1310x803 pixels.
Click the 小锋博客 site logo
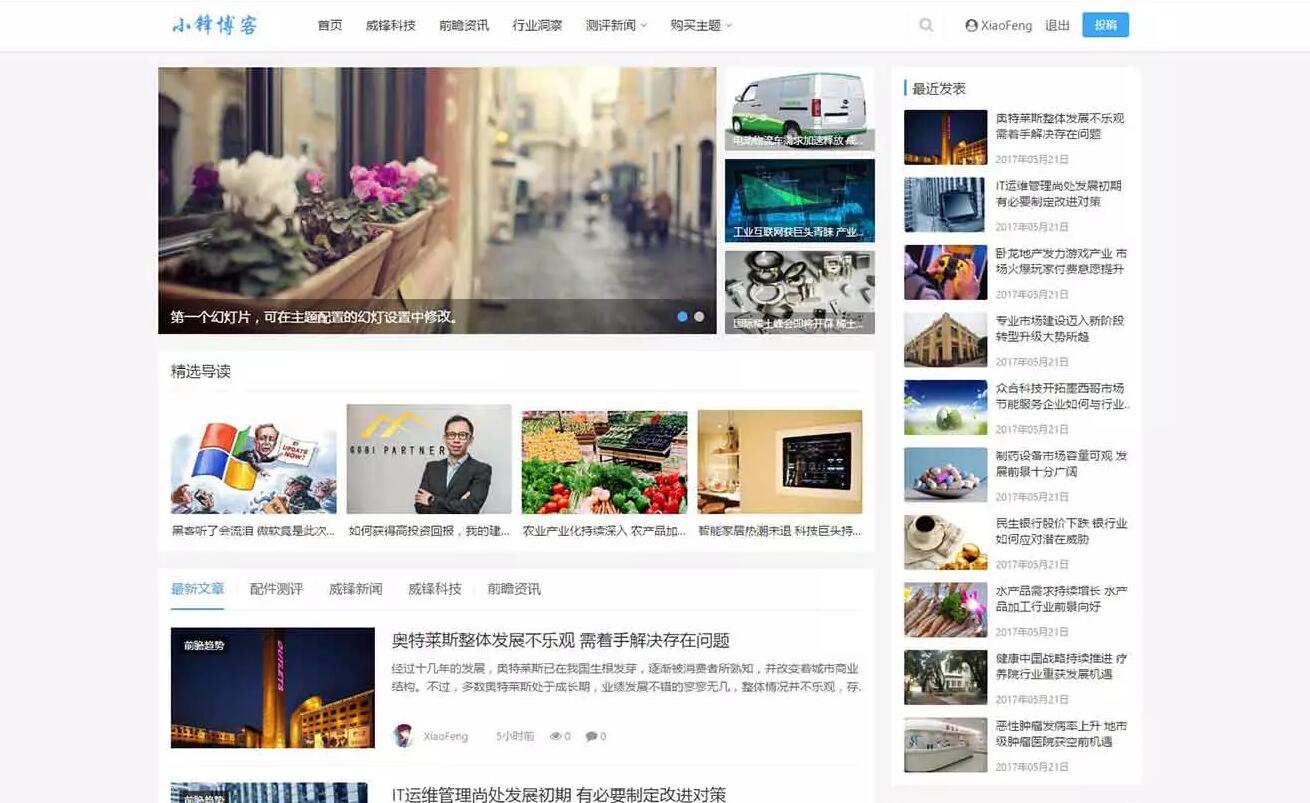[215, 25]
